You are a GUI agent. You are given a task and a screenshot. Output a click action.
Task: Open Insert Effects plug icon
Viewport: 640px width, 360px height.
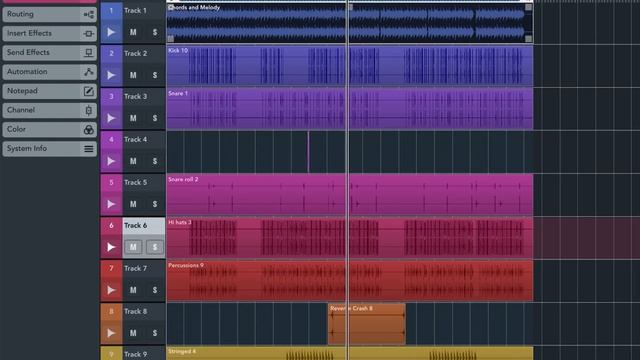tap(89, 34)
